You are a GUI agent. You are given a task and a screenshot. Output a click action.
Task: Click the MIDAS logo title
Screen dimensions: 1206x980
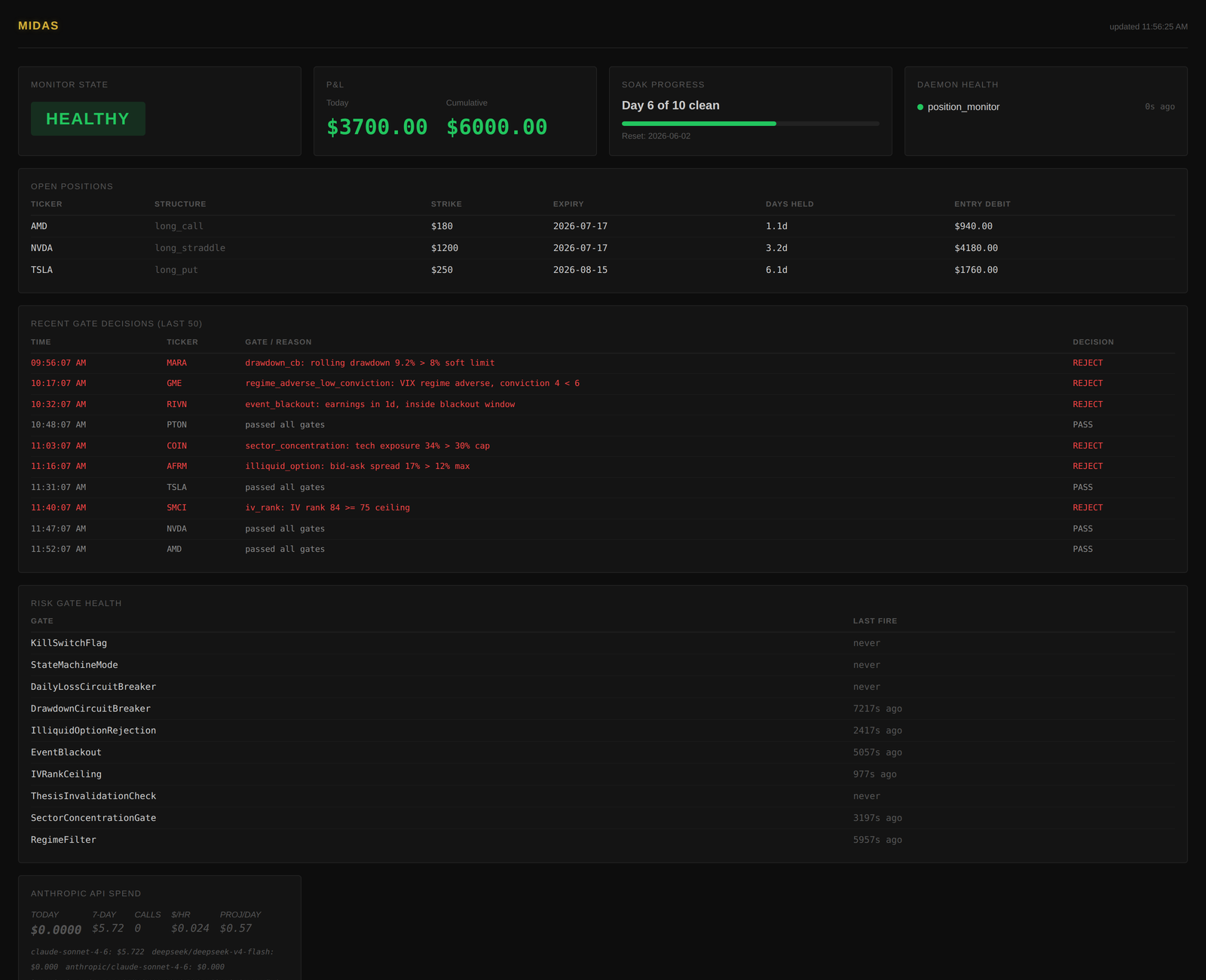(x=38, y=26)
